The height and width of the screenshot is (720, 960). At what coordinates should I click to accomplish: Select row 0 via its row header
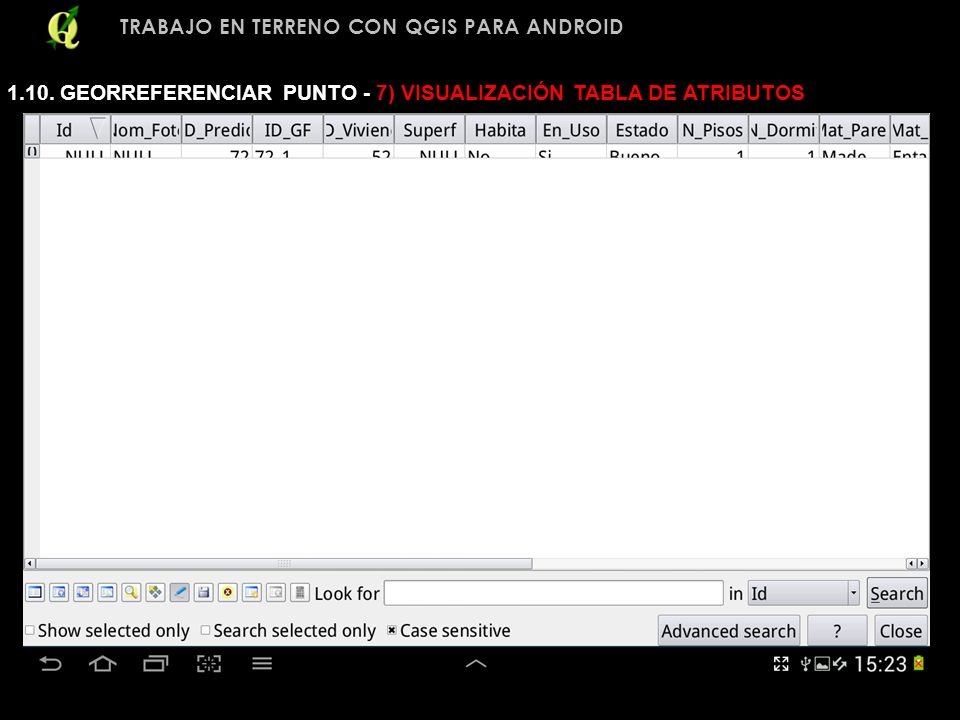pos(32,151)
